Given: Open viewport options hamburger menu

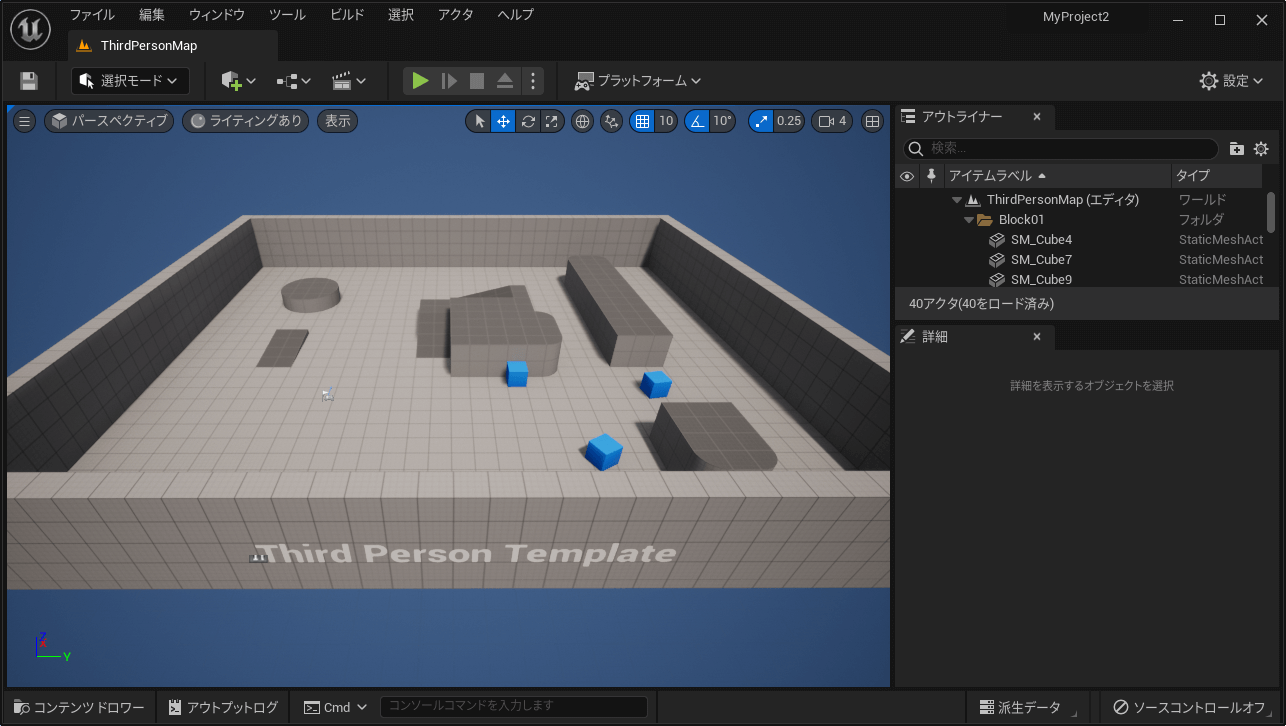Looking at the screenshot, I should (x=25, y=121).
